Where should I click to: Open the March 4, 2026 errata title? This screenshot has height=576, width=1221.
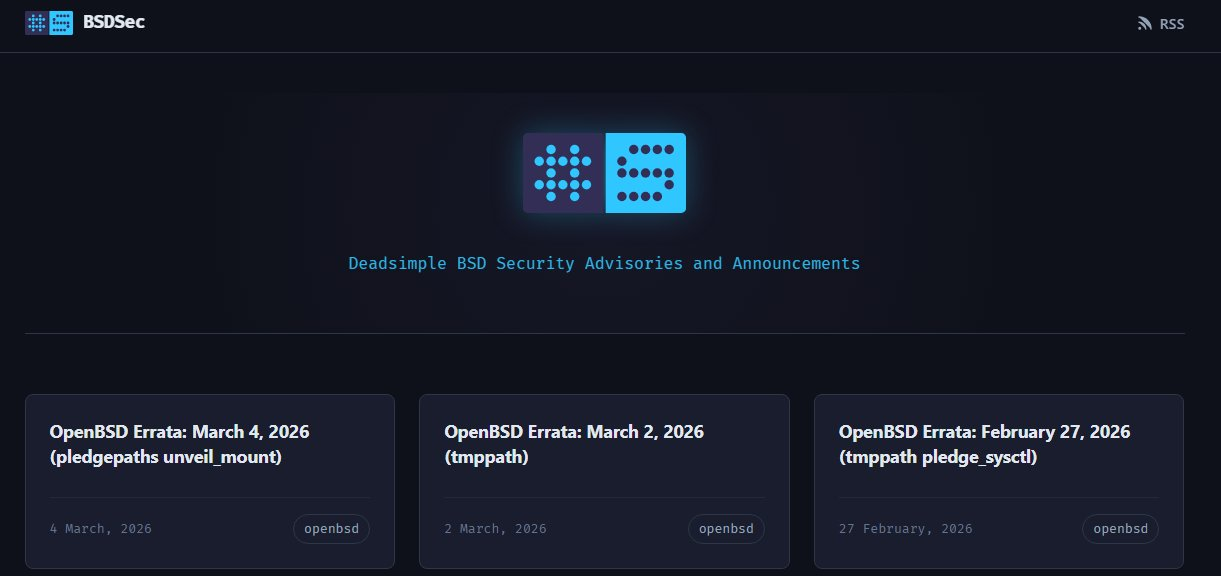[x=179, y=432]
